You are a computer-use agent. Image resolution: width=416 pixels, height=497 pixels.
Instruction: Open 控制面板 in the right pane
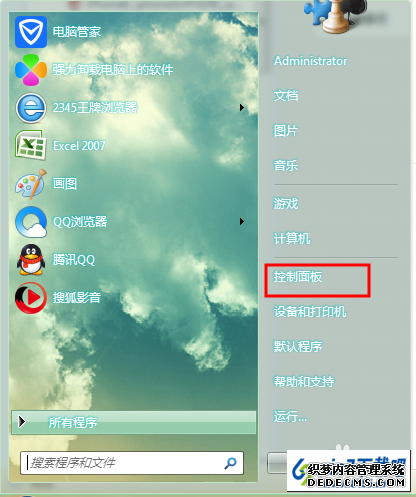click(298, 277)
